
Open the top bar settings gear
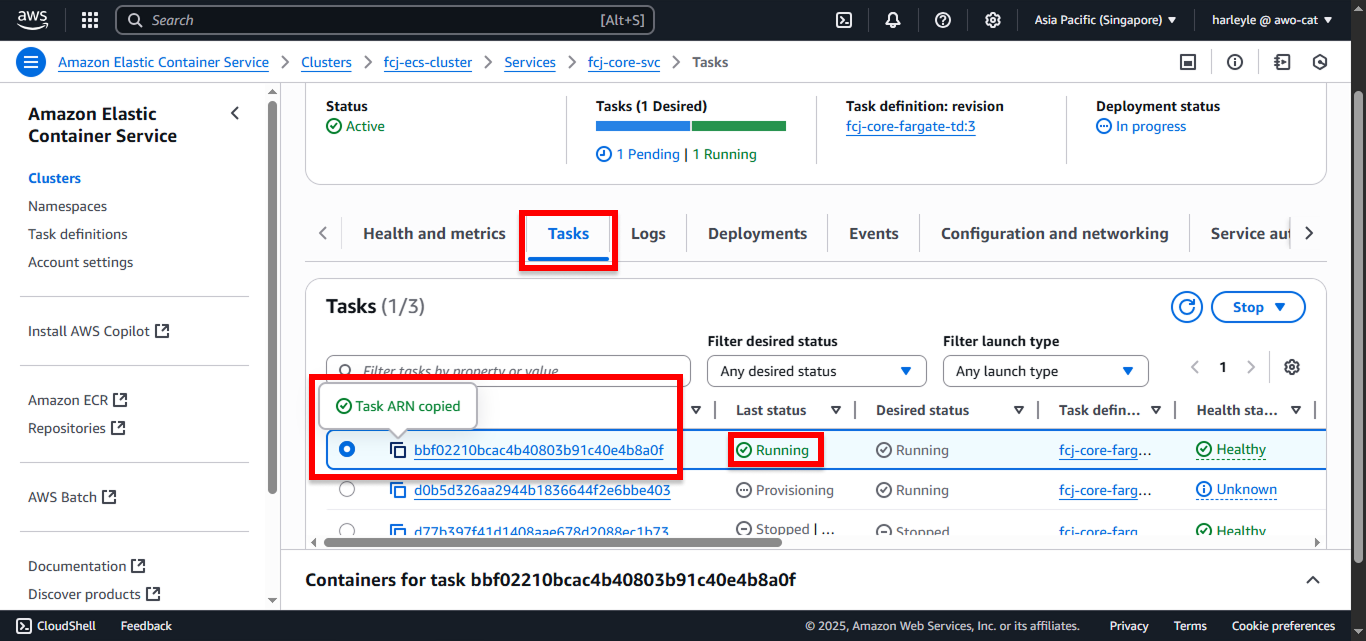coord(993,20)
